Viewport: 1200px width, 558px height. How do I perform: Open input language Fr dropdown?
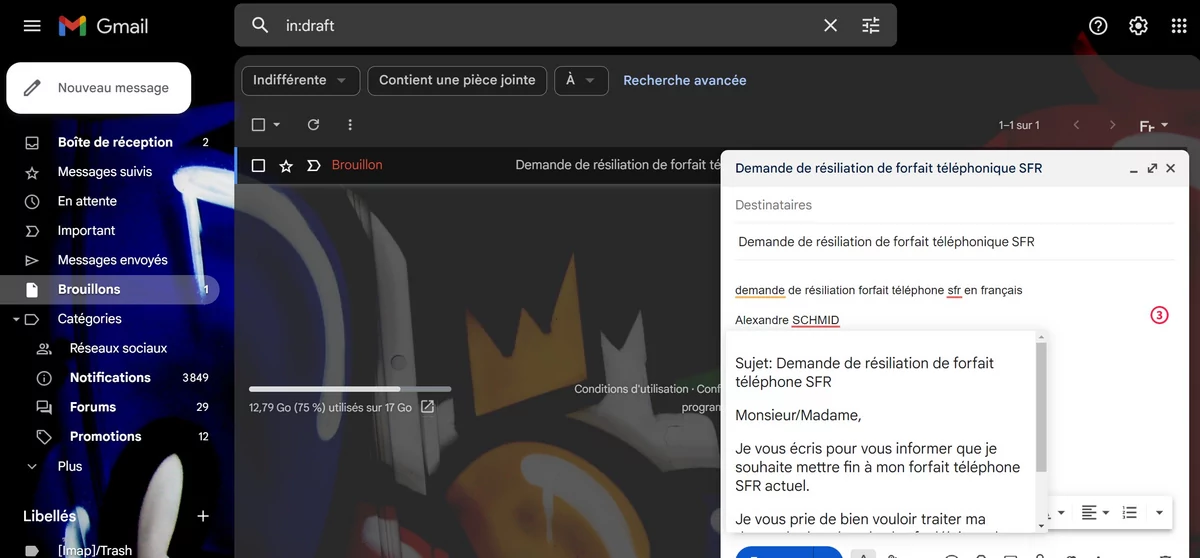(1153, 126)
